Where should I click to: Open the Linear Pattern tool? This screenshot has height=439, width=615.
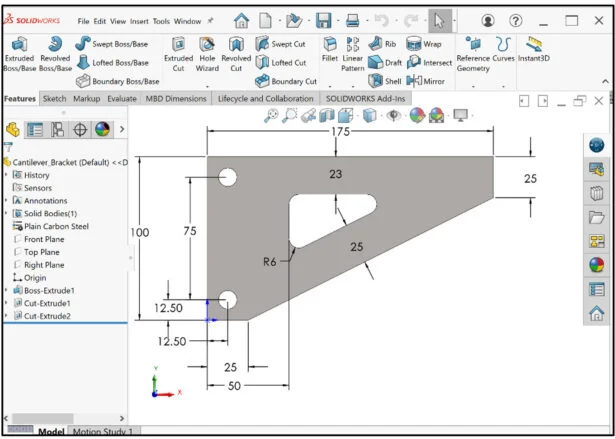[353, 53]
